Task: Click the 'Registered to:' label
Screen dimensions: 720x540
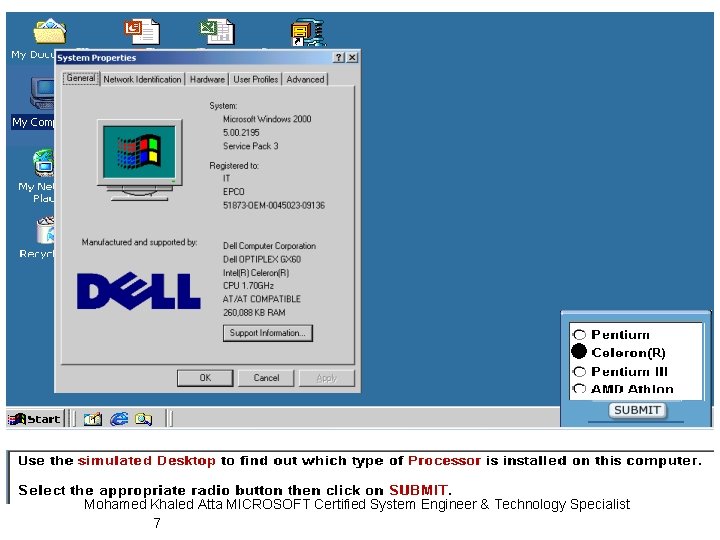Action: click(x=234, y=165)
